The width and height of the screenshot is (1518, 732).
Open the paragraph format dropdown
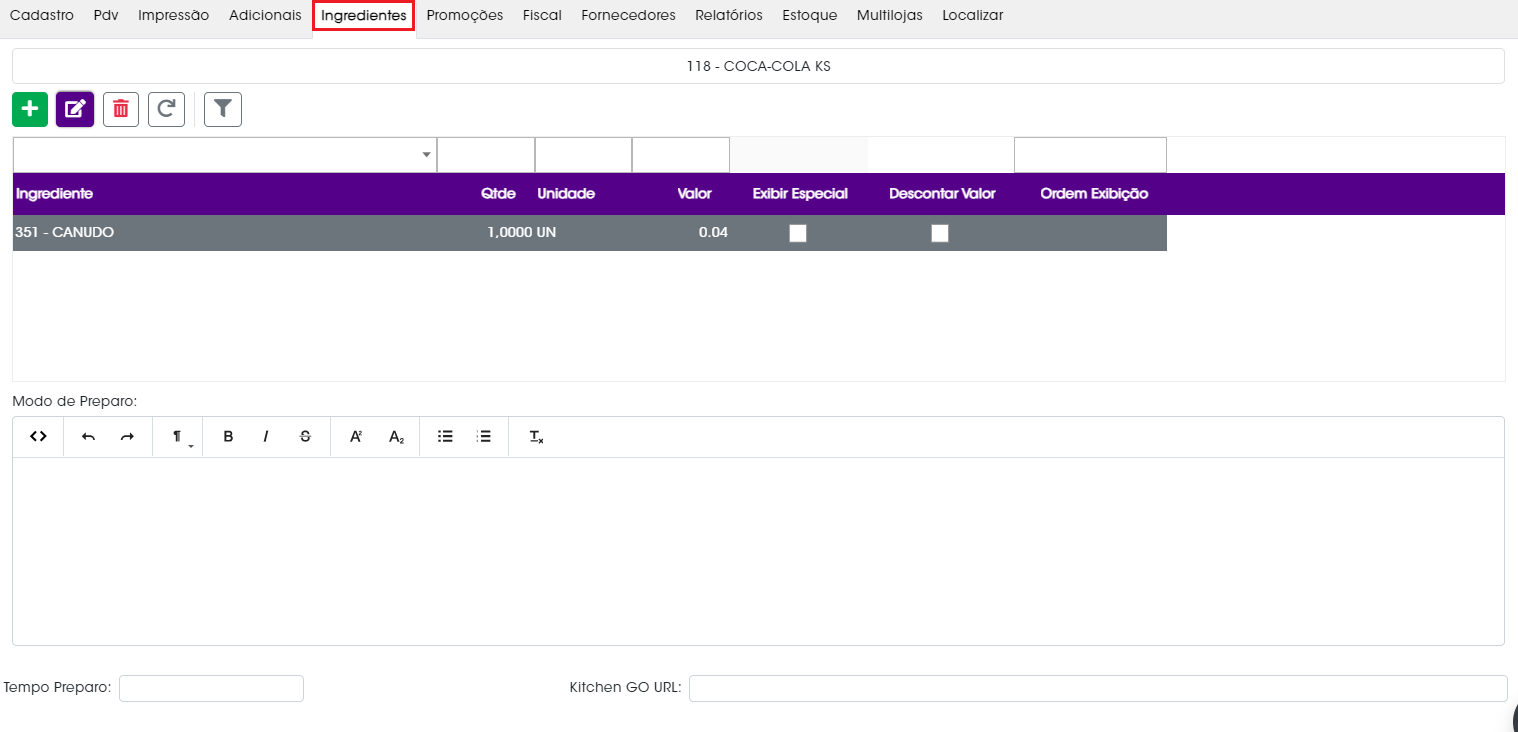click(178, 437)
